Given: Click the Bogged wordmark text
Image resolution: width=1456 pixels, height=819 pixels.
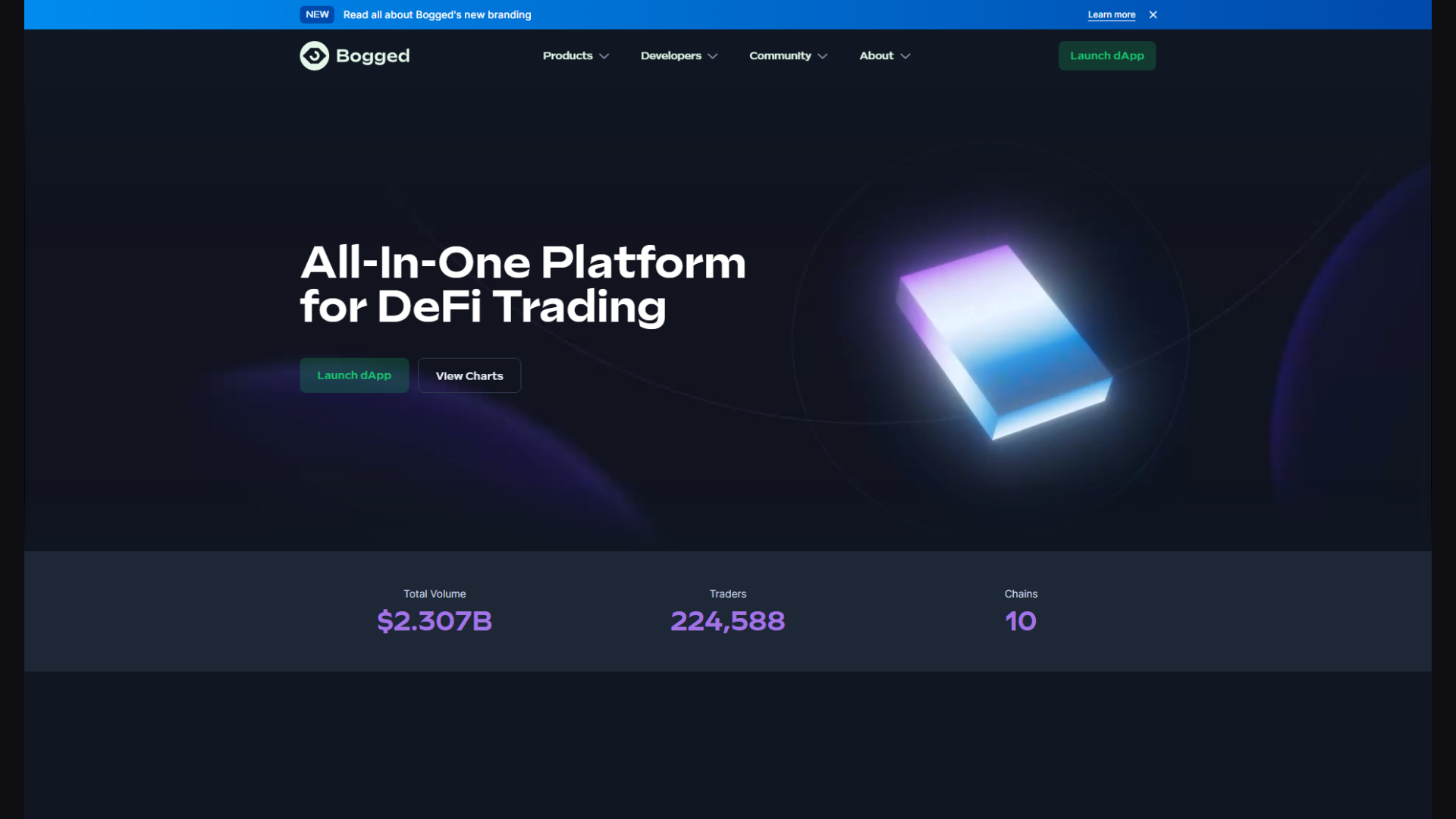Looking at the screenshot, I should tap(372, 56).
